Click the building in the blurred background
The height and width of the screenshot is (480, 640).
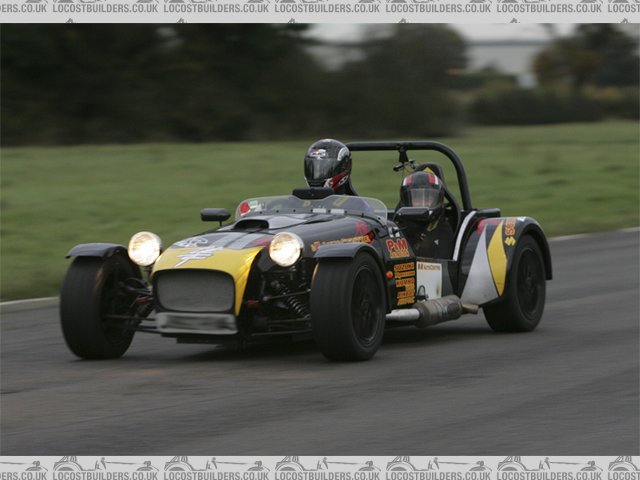[500, 52]
